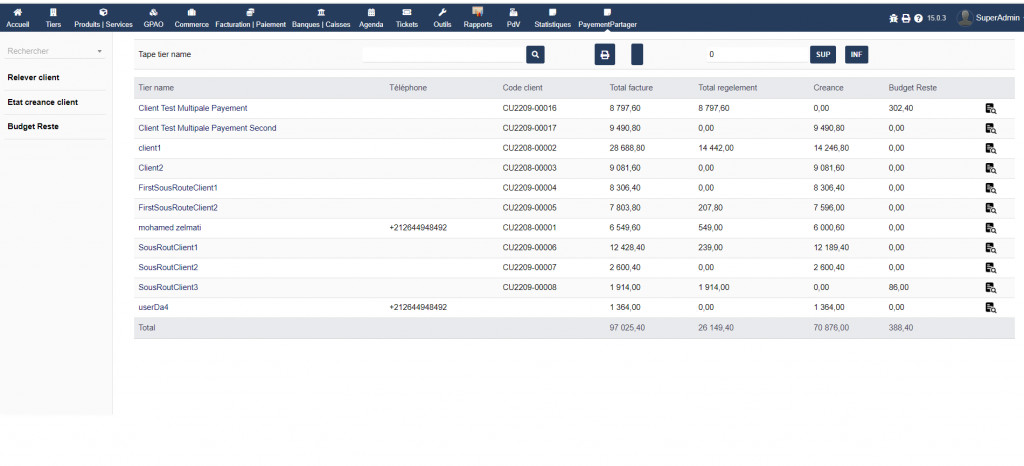
Task: Open detail icon for Client2 row
Action: [x=990, y=168]
